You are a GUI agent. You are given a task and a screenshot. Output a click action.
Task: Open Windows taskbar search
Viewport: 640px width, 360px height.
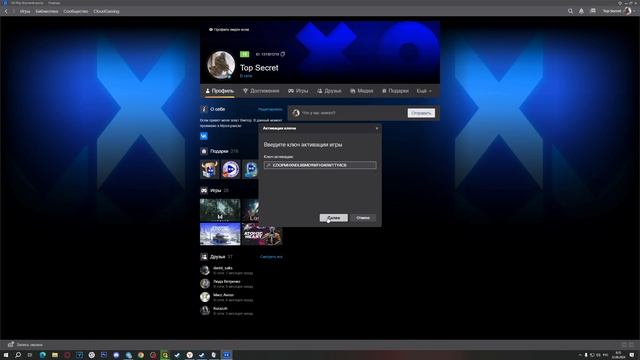[18, 355]
